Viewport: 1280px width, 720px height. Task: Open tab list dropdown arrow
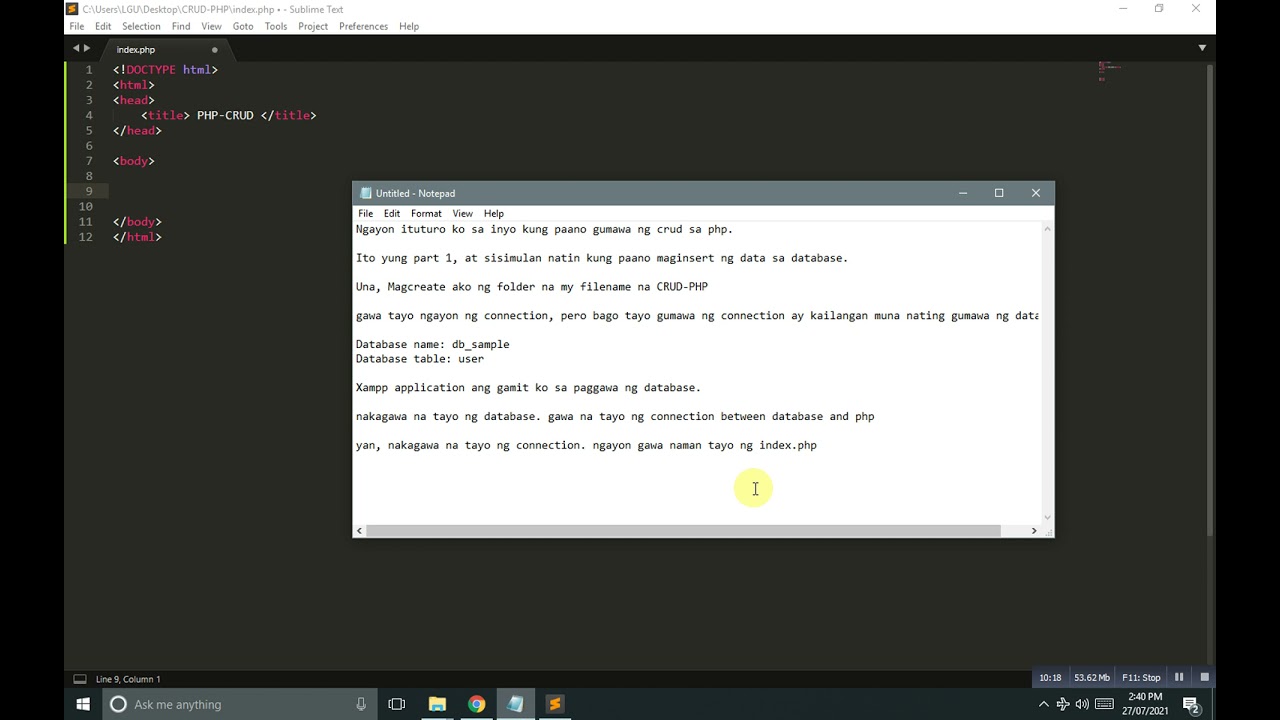(1202, 48)
